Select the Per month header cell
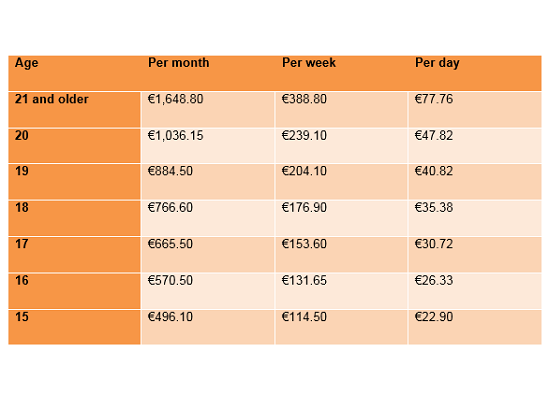Image resolution: width=549 pixels, height=420 pixels. (208, 73)
